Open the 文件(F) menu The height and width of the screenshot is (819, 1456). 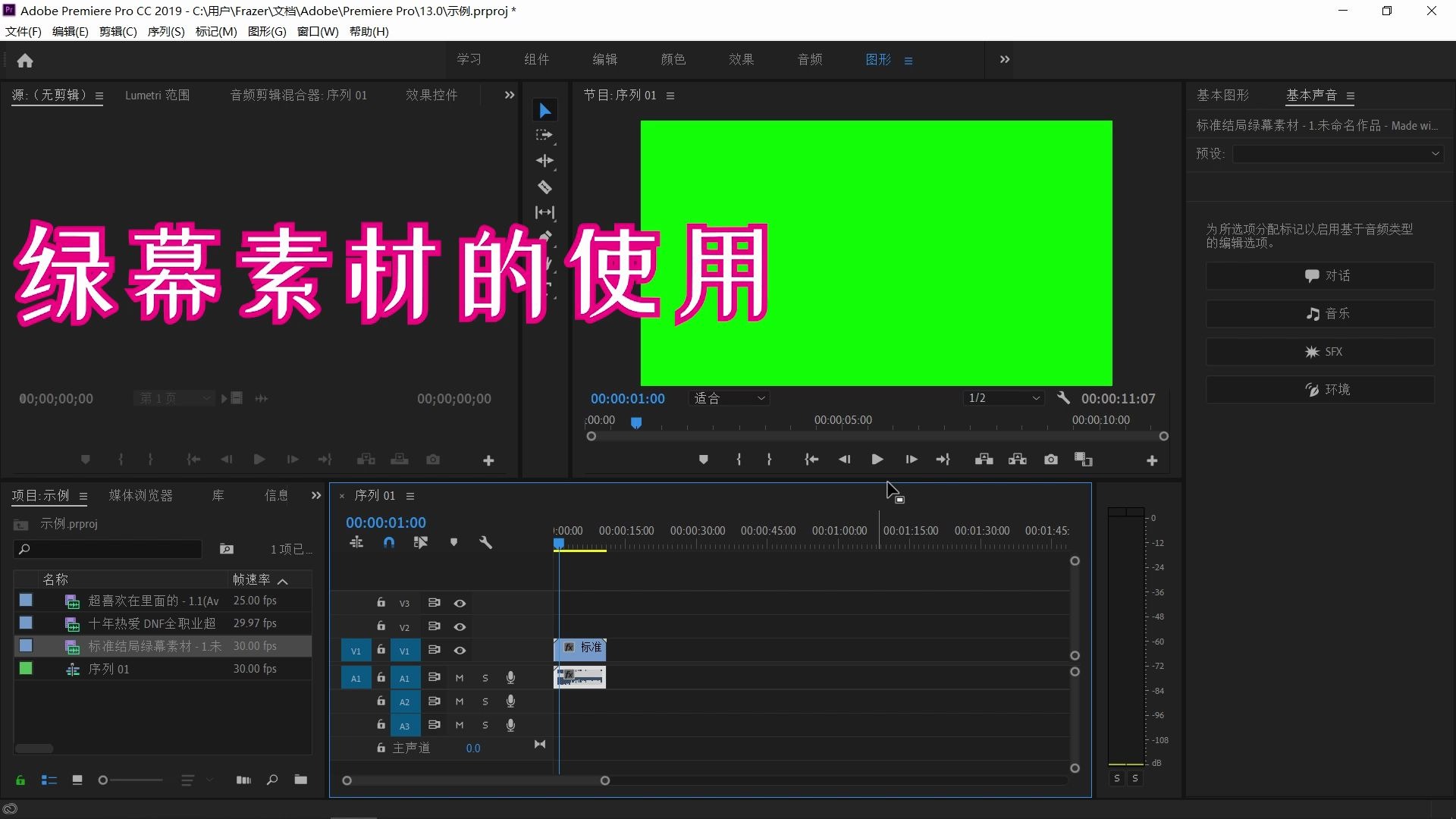coord(23,31)
